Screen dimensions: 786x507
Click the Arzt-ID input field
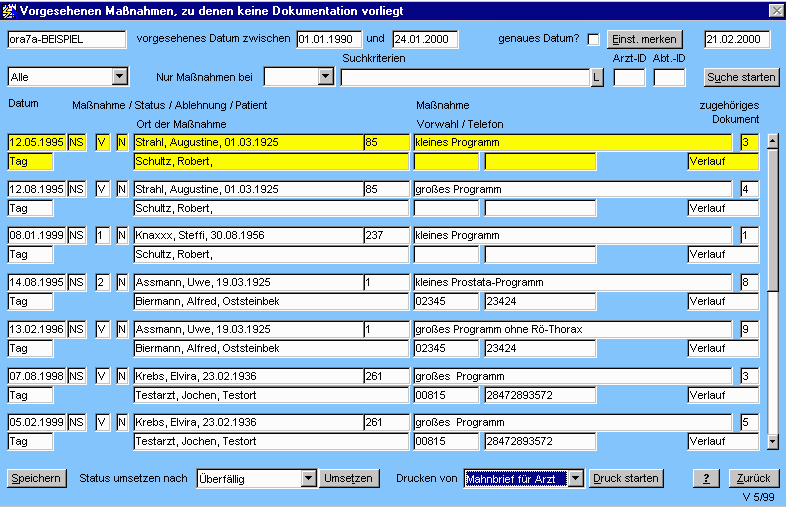tap(629, 77)
